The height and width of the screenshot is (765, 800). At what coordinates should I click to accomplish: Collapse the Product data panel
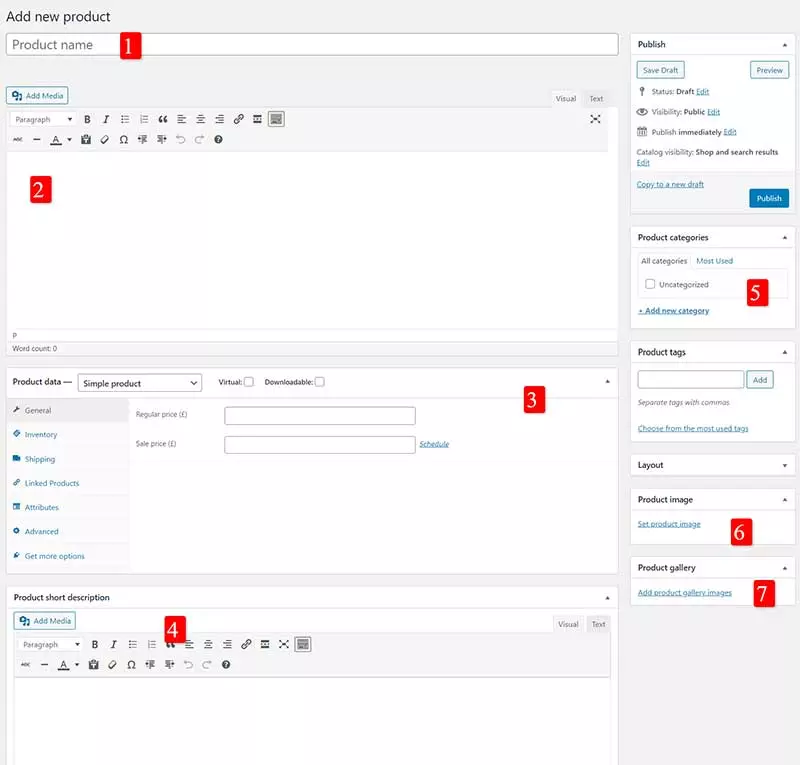click(x=607, y=382)
